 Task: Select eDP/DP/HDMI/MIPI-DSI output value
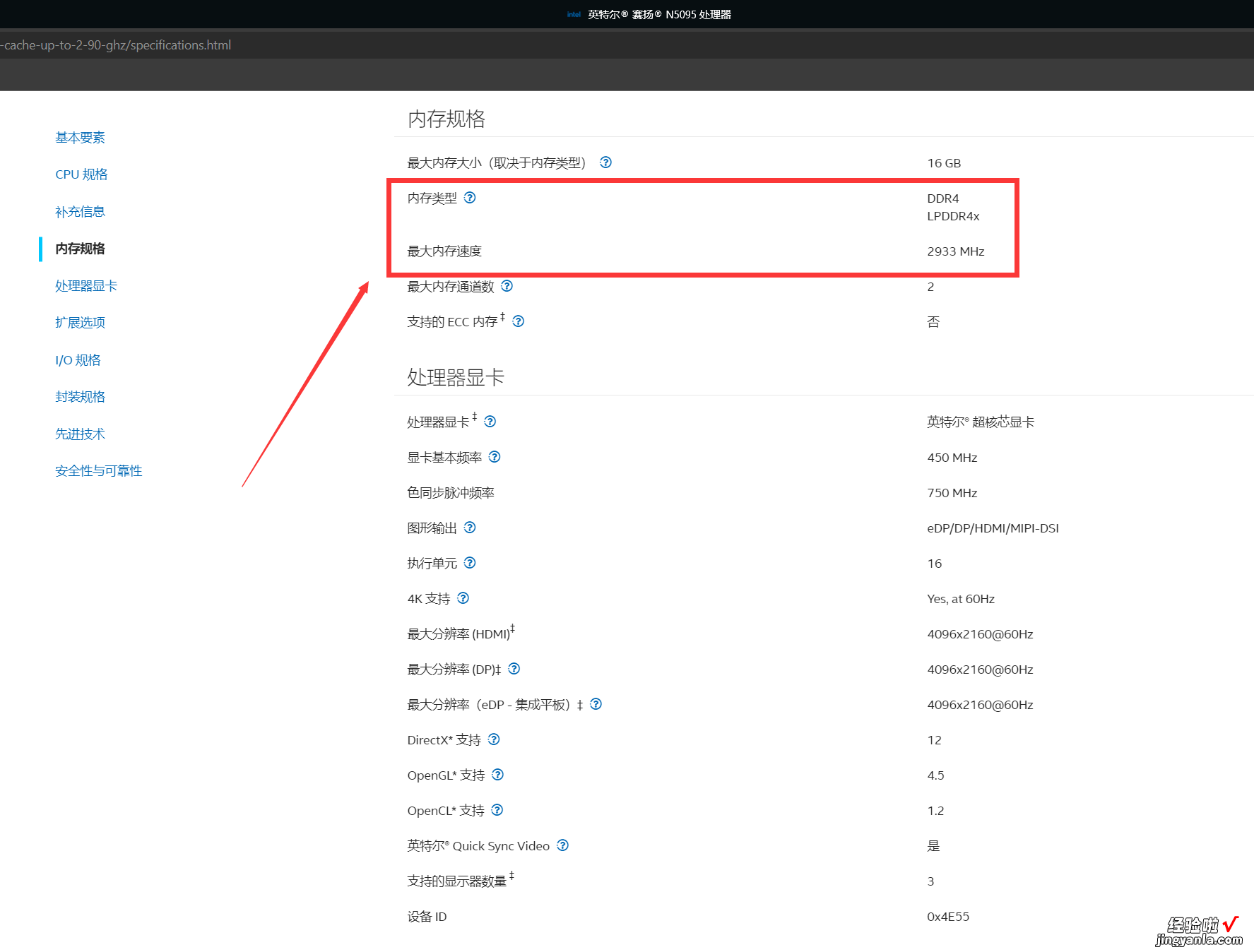pyautogui.click(x=993, y=528)
